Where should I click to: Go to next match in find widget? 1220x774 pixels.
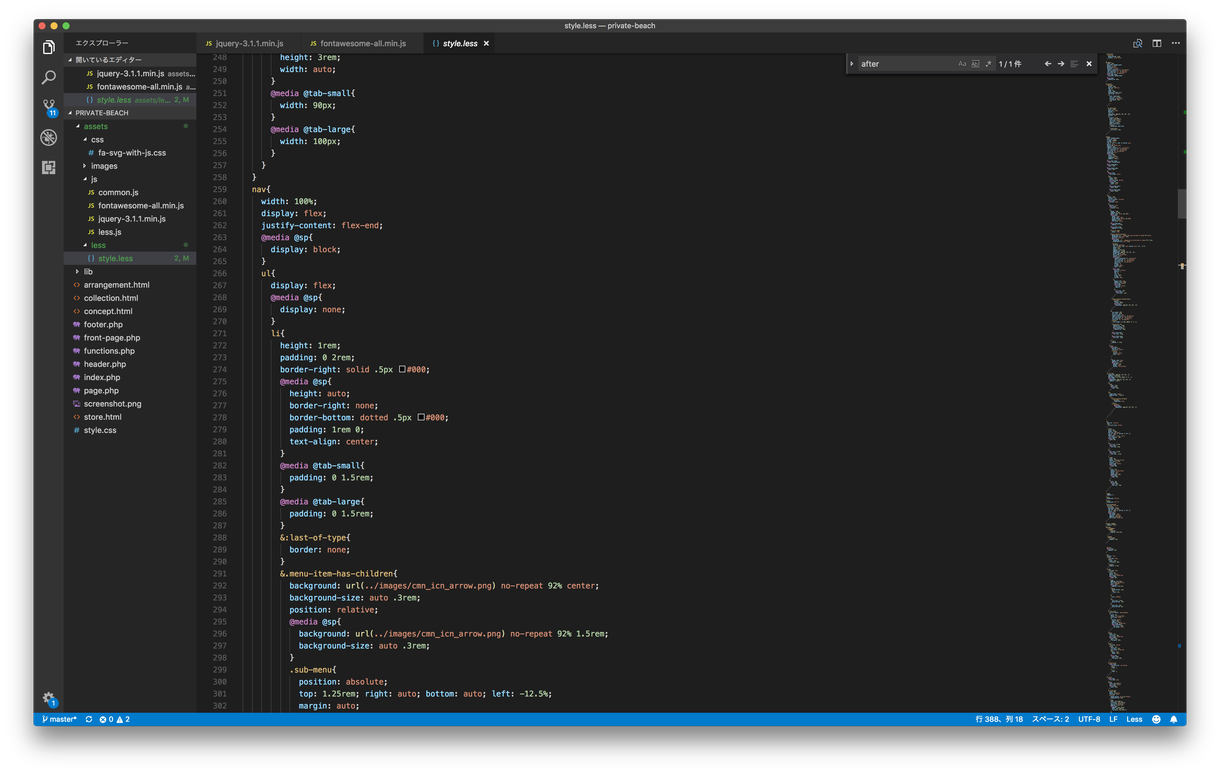click(1061, 64)
